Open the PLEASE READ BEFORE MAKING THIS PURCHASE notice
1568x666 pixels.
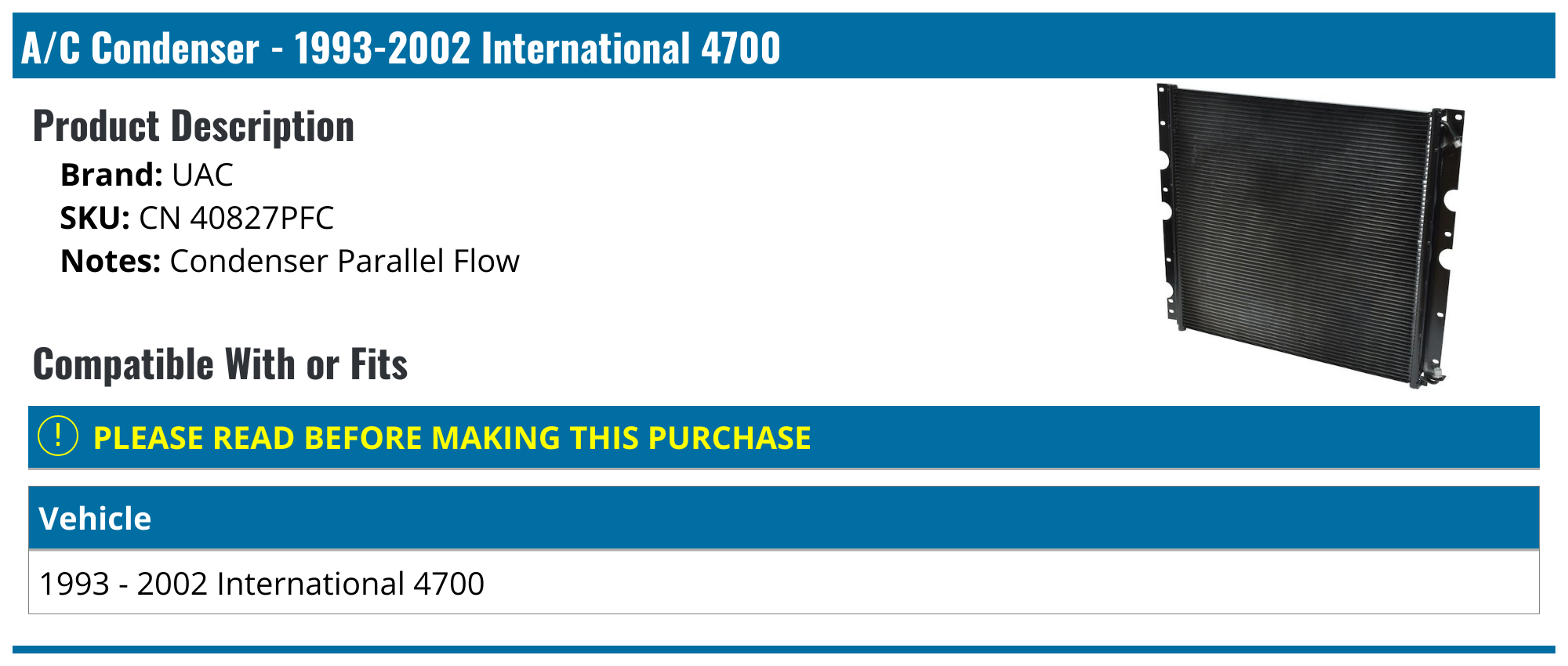pyautogui.click(x=452, y=438)
